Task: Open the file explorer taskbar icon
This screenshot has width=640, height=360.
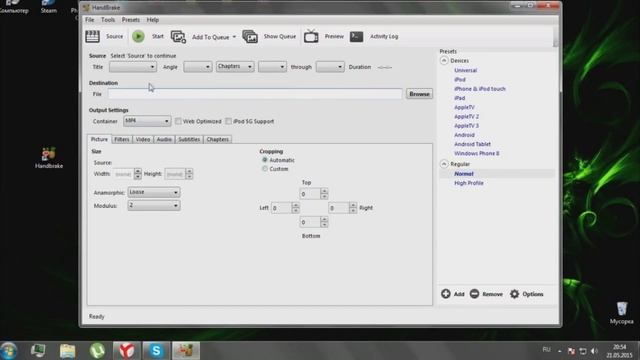Action: 68,351
